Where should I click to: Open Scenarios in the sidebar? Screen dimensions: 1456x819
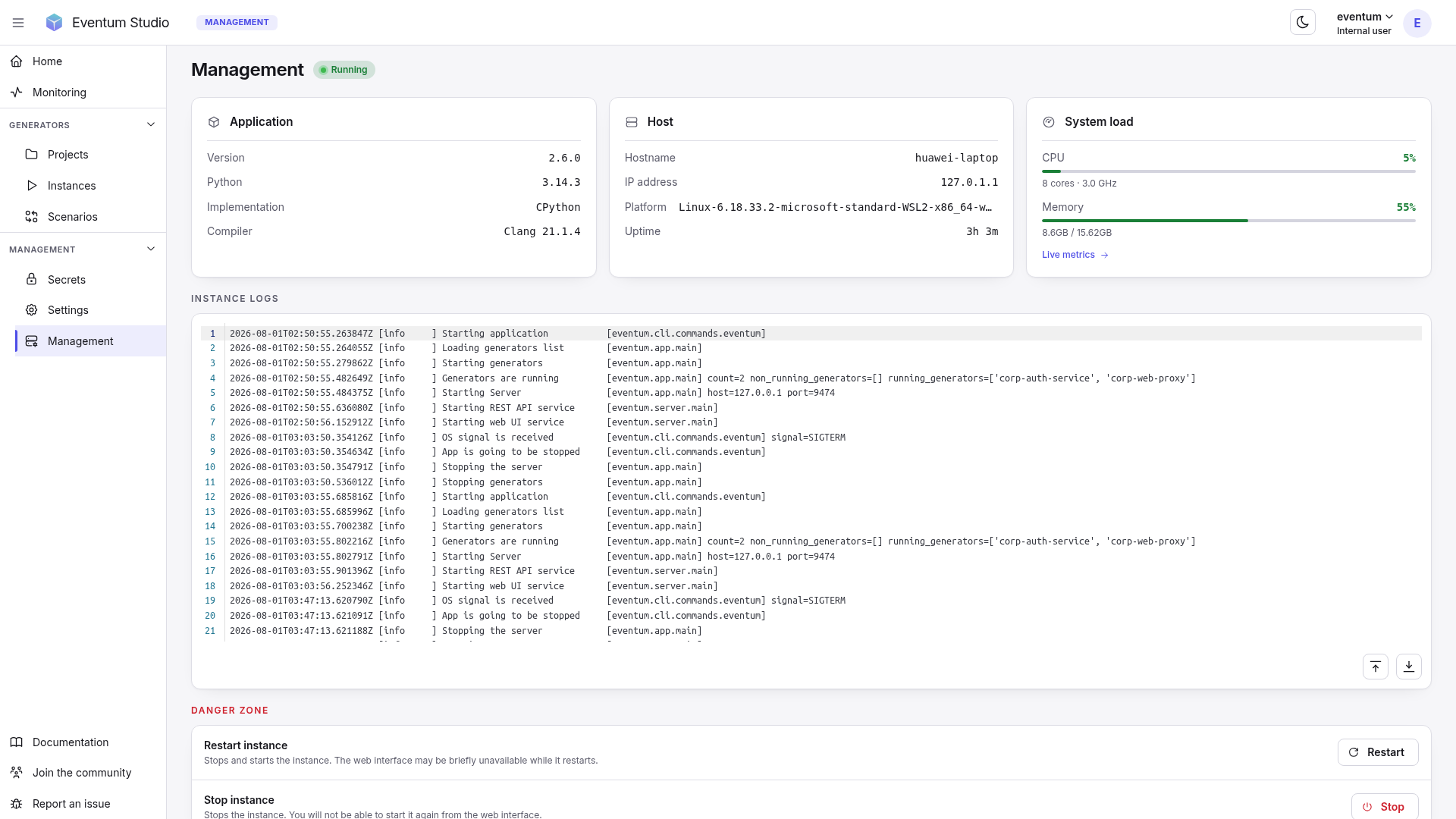pyautogui.click(x=90, y=217)
